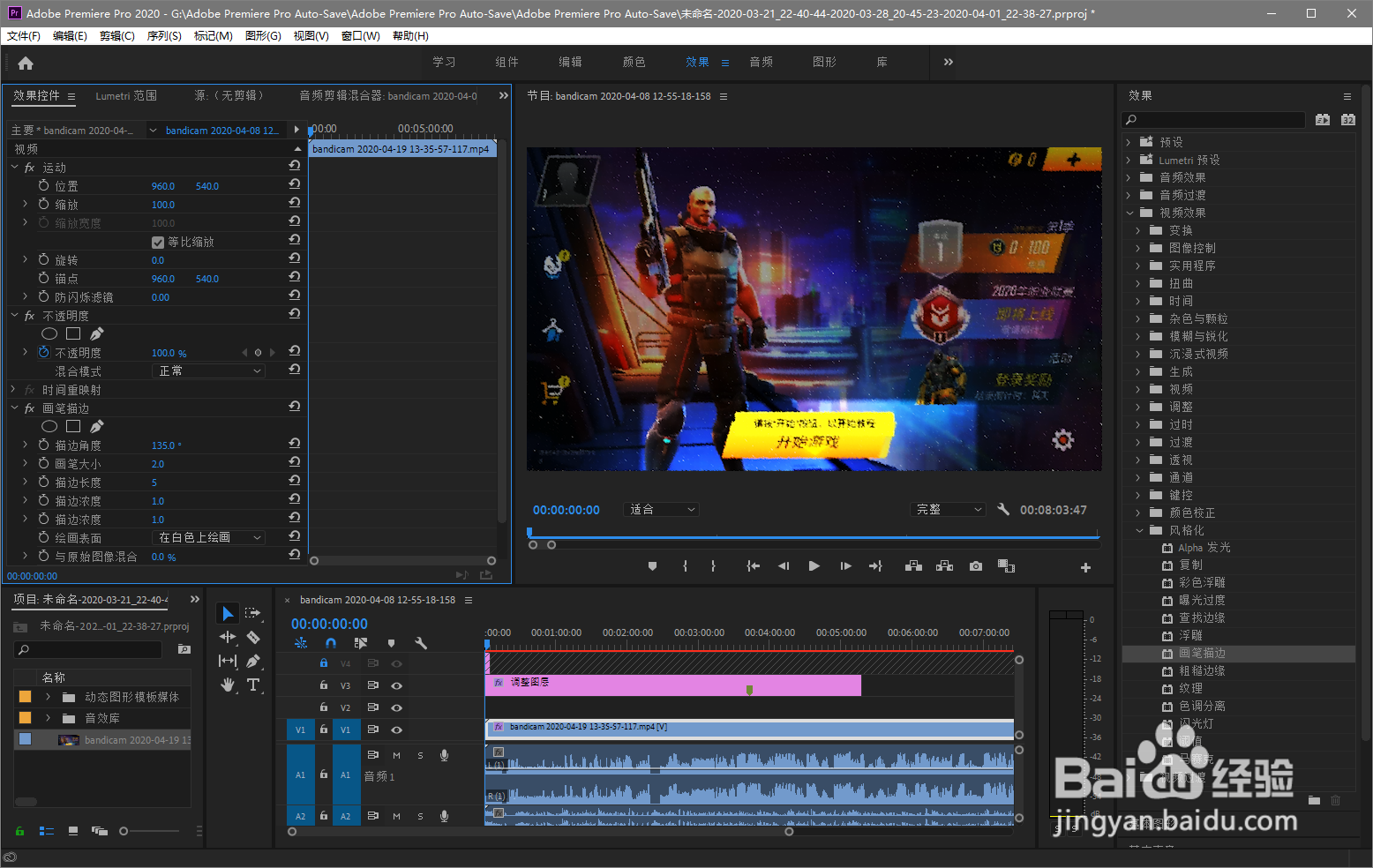Hide track V2 with eye icon

pyautogui.click(x=396, y=707)
